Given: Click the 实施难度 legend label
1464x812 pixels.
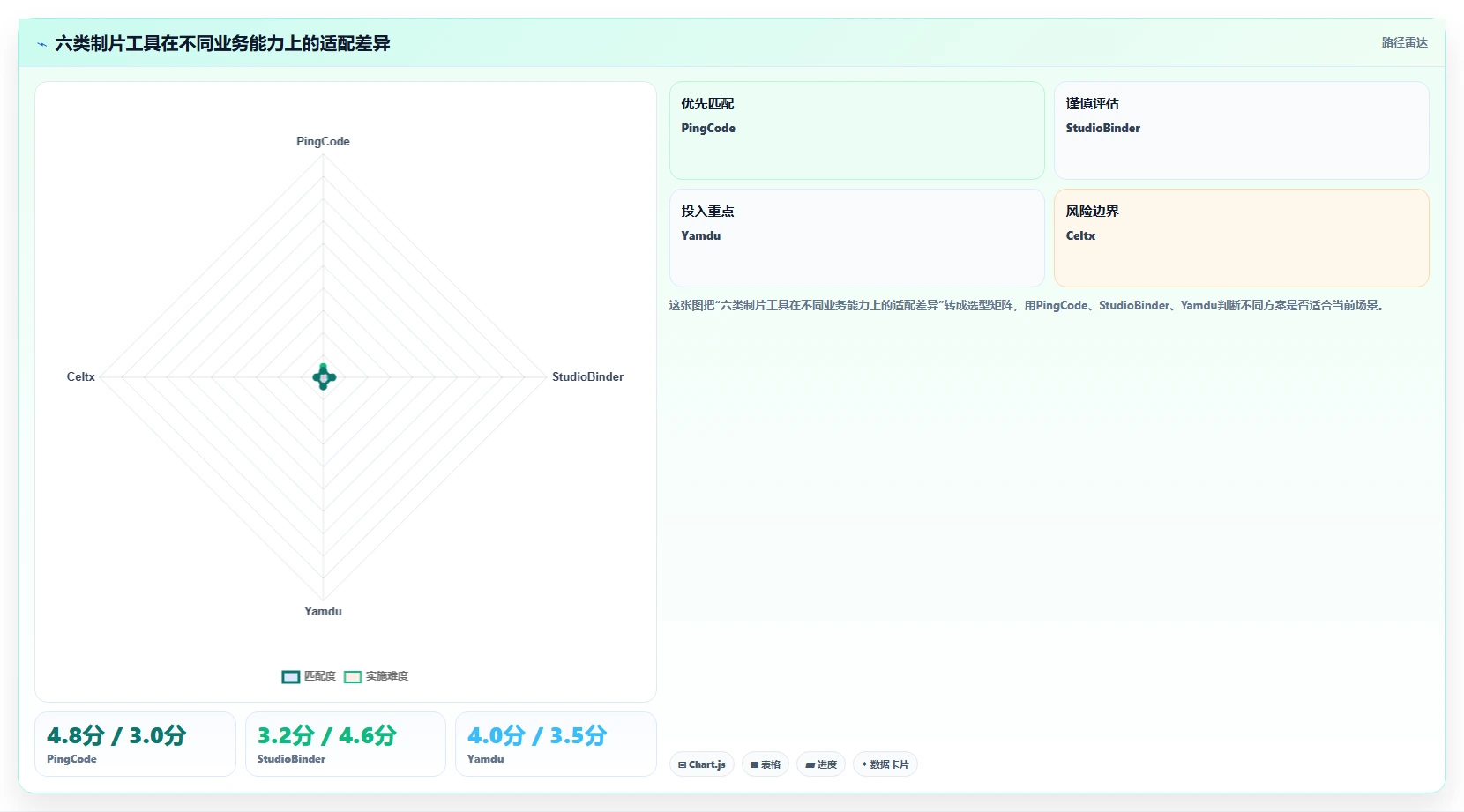Looking at the screenshot, I should click(x=387, y=676).
